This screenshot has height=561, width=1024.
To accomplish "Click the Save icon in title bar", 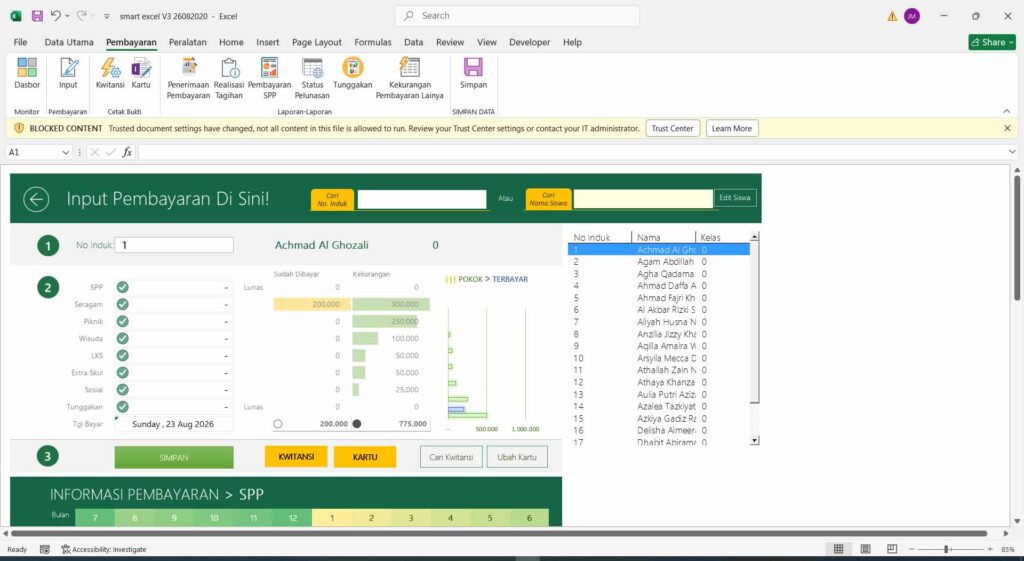I will (37, 16).
